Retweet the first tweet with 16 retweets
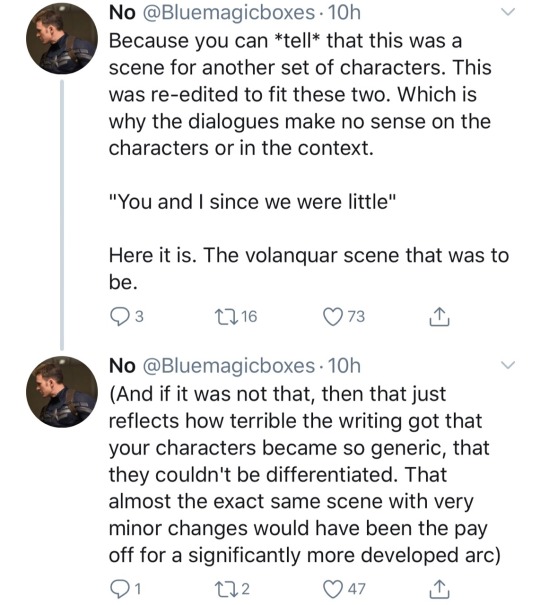This screenshot has height=605, width=540. 235,317
